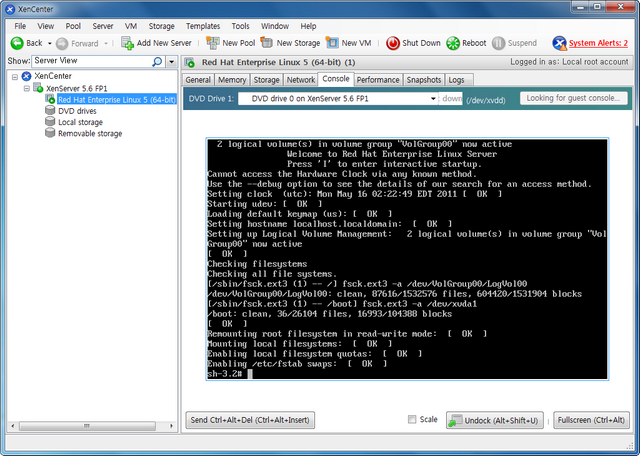Open the Show view dropdown arrow
Screen dimensions: 640x456
171,62
